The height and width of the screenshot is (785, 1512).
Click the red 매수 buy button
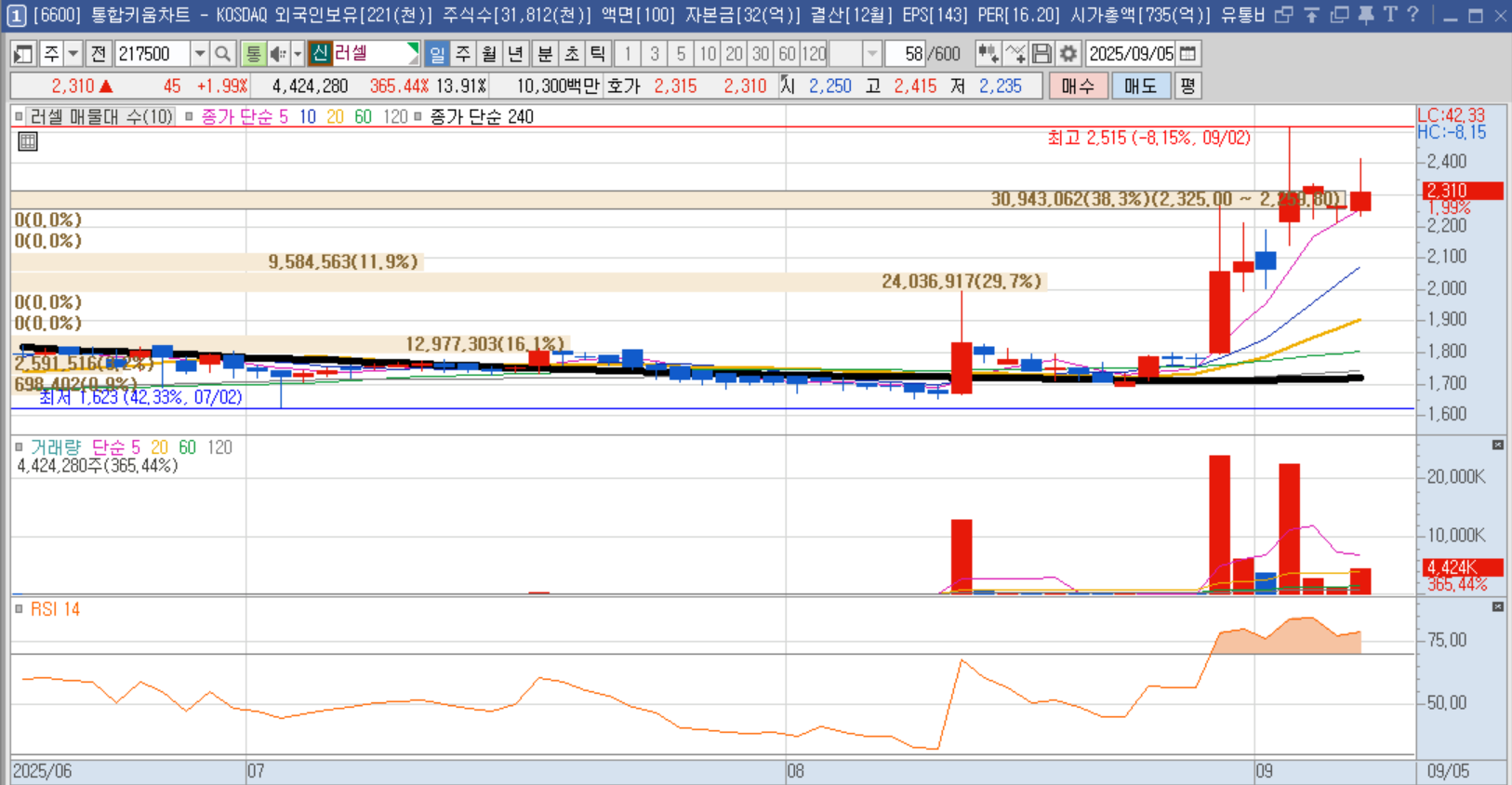1078,86
